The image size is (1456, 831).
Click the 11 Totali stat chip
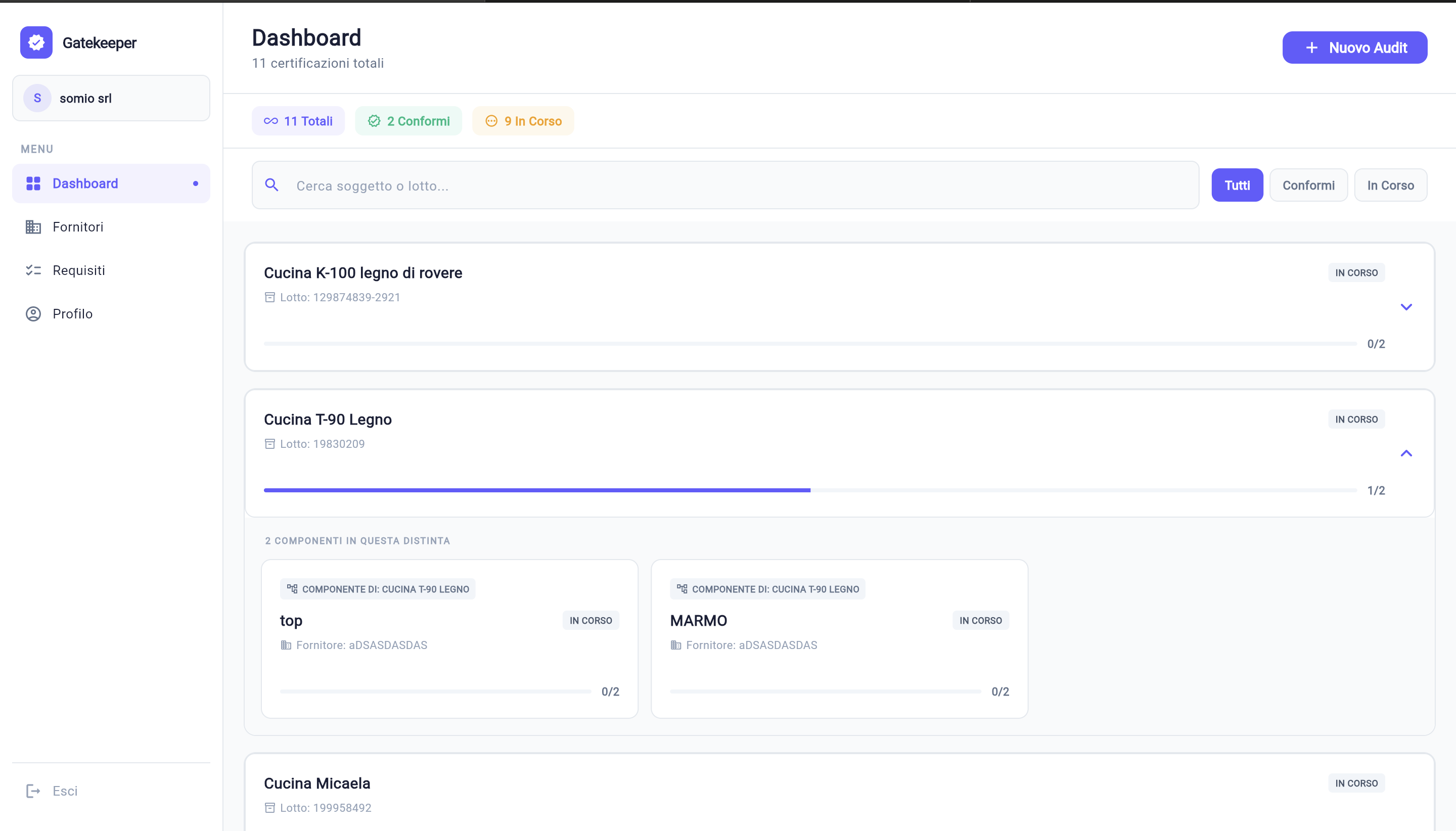[298, 121]
